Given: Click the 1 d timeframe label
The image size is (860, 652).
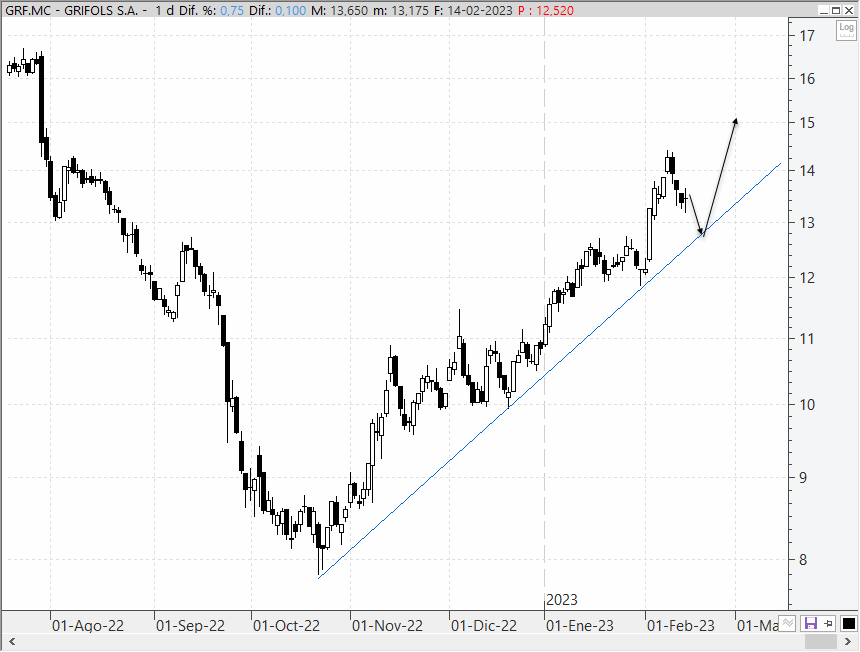Looking at the screenshot, I should coord(165,11).
